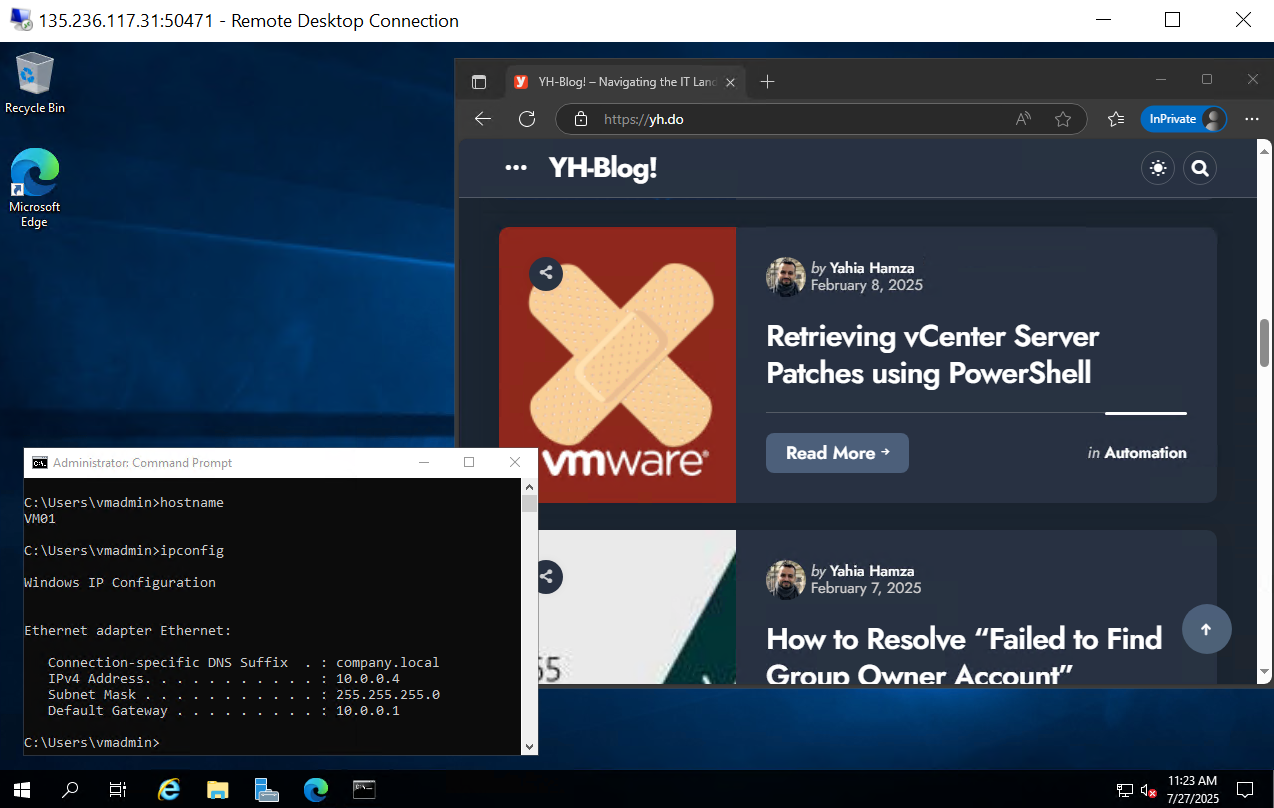This screenshot has height=808, width=1274.
Task: Open the Windows Start menu
Action: pos(22,789)
